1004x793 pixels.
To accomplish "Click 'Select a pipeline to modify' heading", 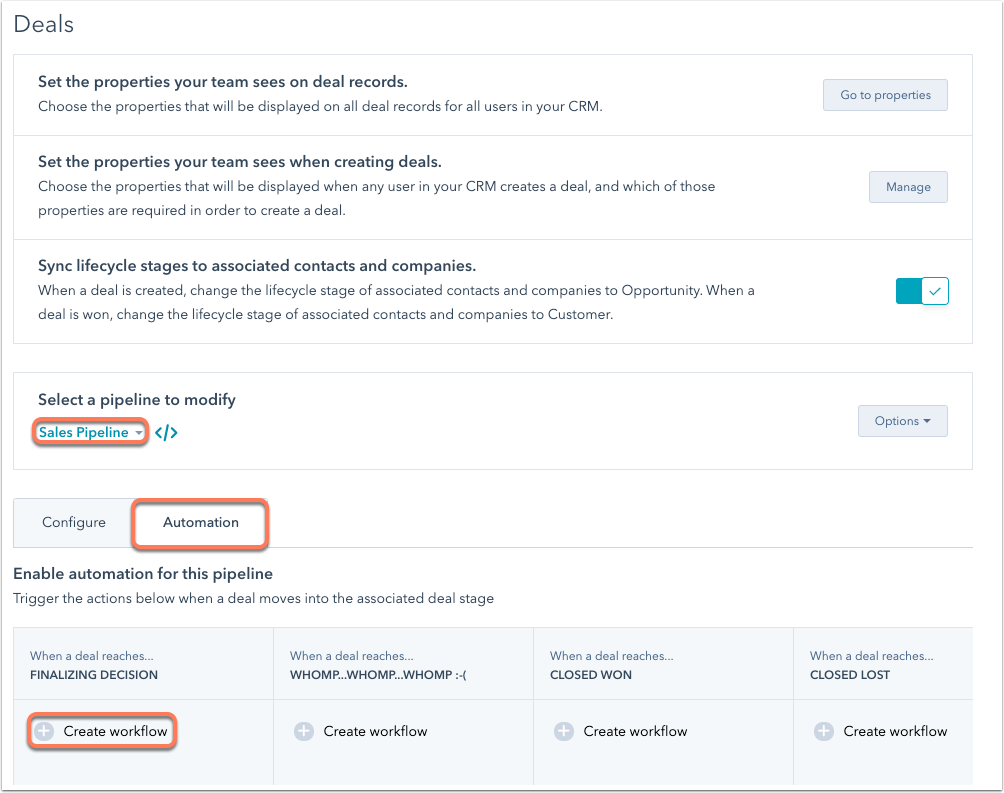I will click(136, 400).
